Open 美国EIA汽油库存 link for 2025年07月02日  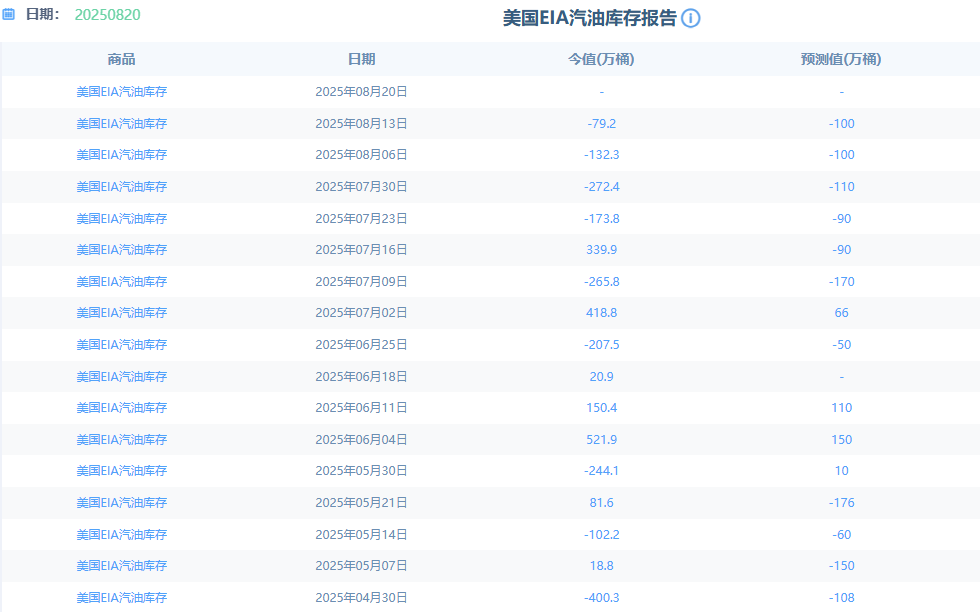click(122, 313)
